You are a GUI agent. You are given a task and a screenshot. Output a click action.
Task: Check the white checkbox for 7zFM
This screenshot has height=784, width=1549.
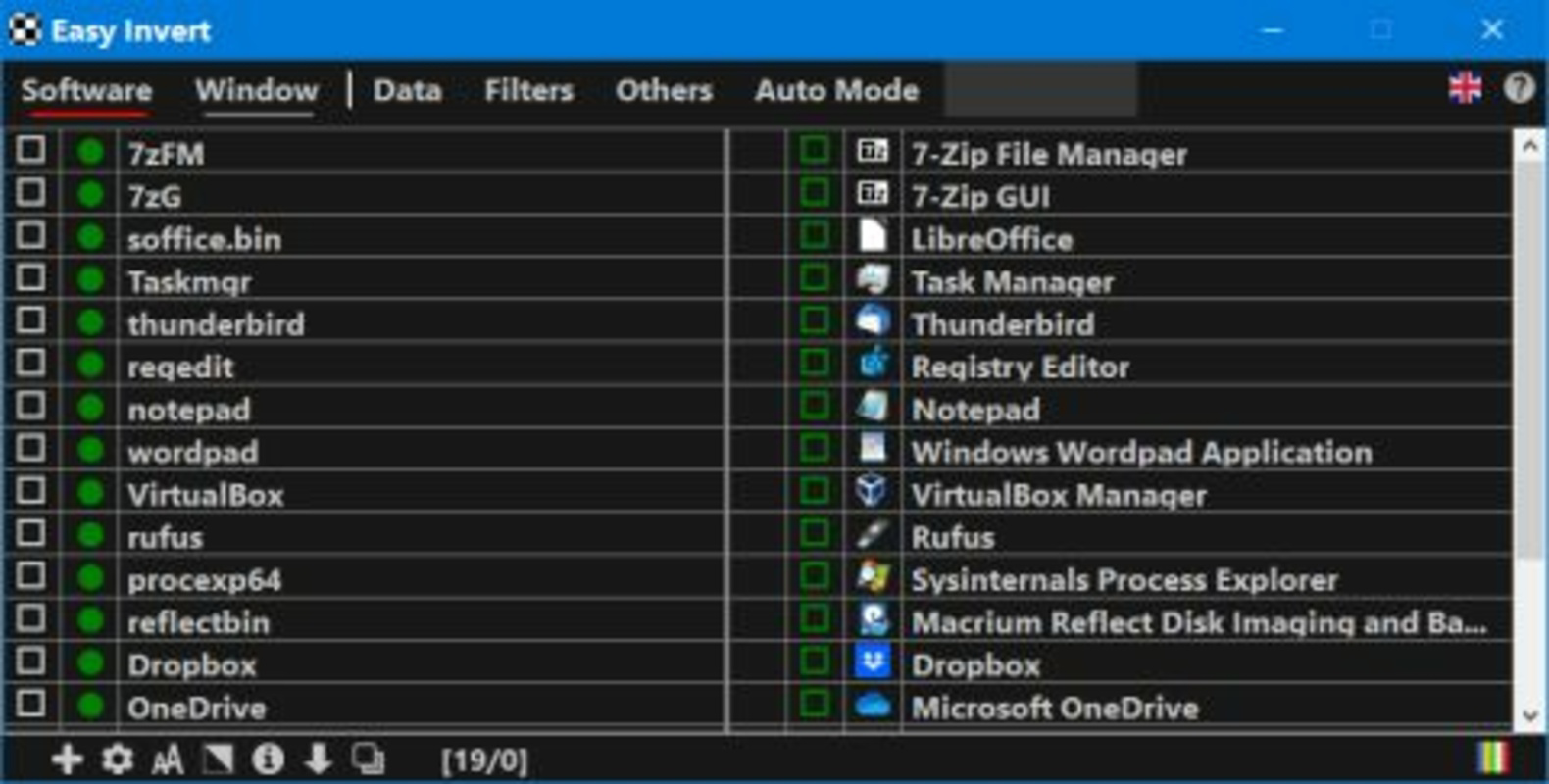tap(31, 150)
